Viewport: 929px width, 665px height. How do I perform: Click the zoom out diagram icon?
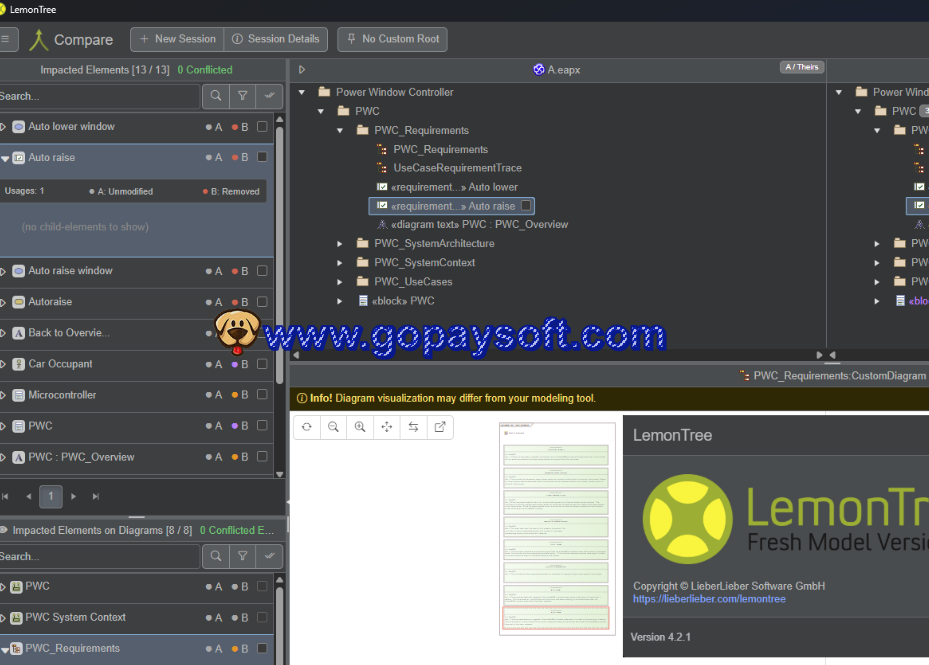[333, 427]
